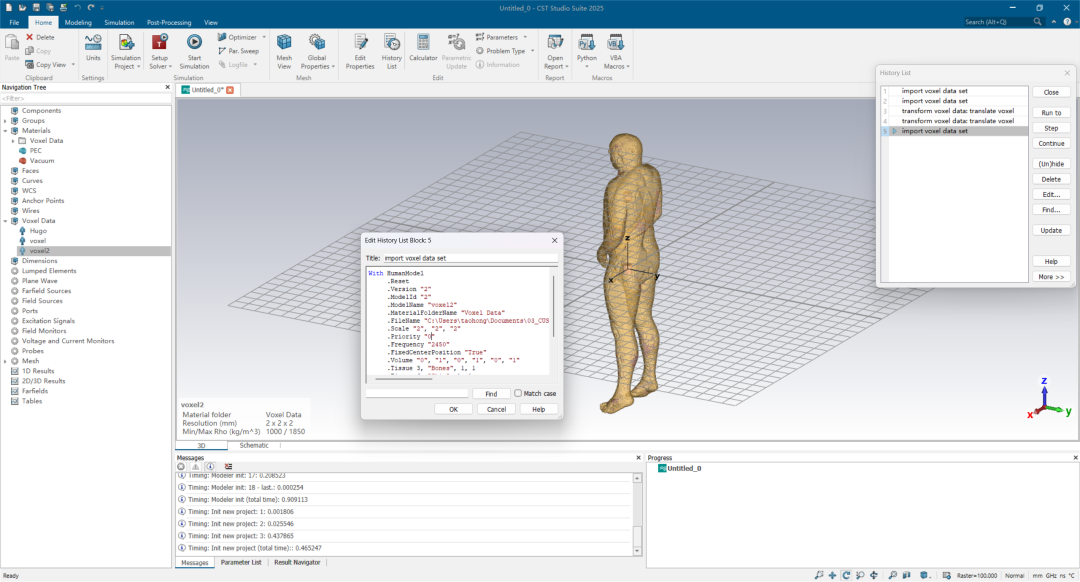This screenshot has width=1080, height=582.
Task: Click Cancel in Edit History List dialog
Action: [x=496, y=409]
